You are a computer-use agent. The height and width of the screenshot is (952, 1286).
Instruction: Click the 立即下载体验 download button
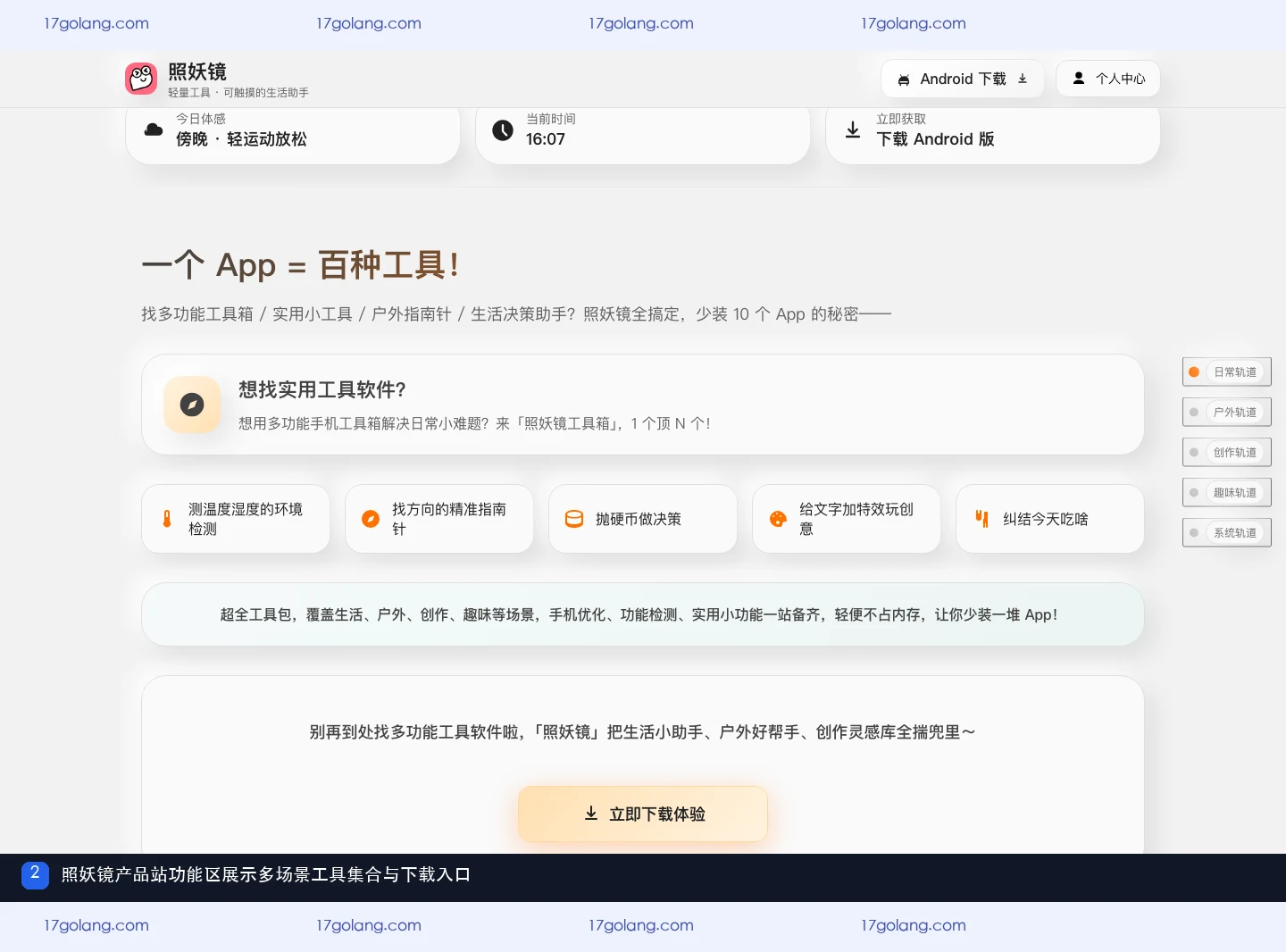click(x=643, y=814)
